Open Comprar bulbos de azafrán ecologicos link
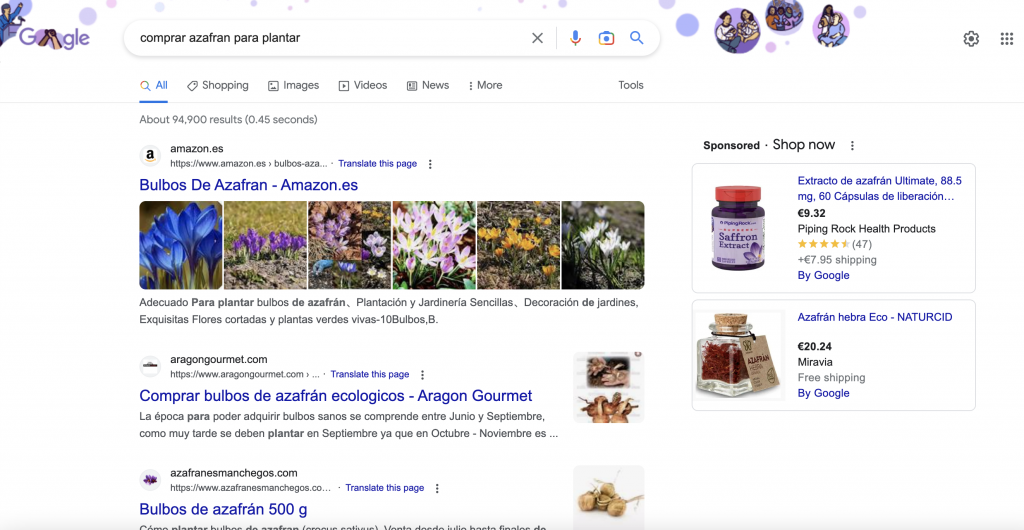This screenshot has width=1024, height=530. 336,396
